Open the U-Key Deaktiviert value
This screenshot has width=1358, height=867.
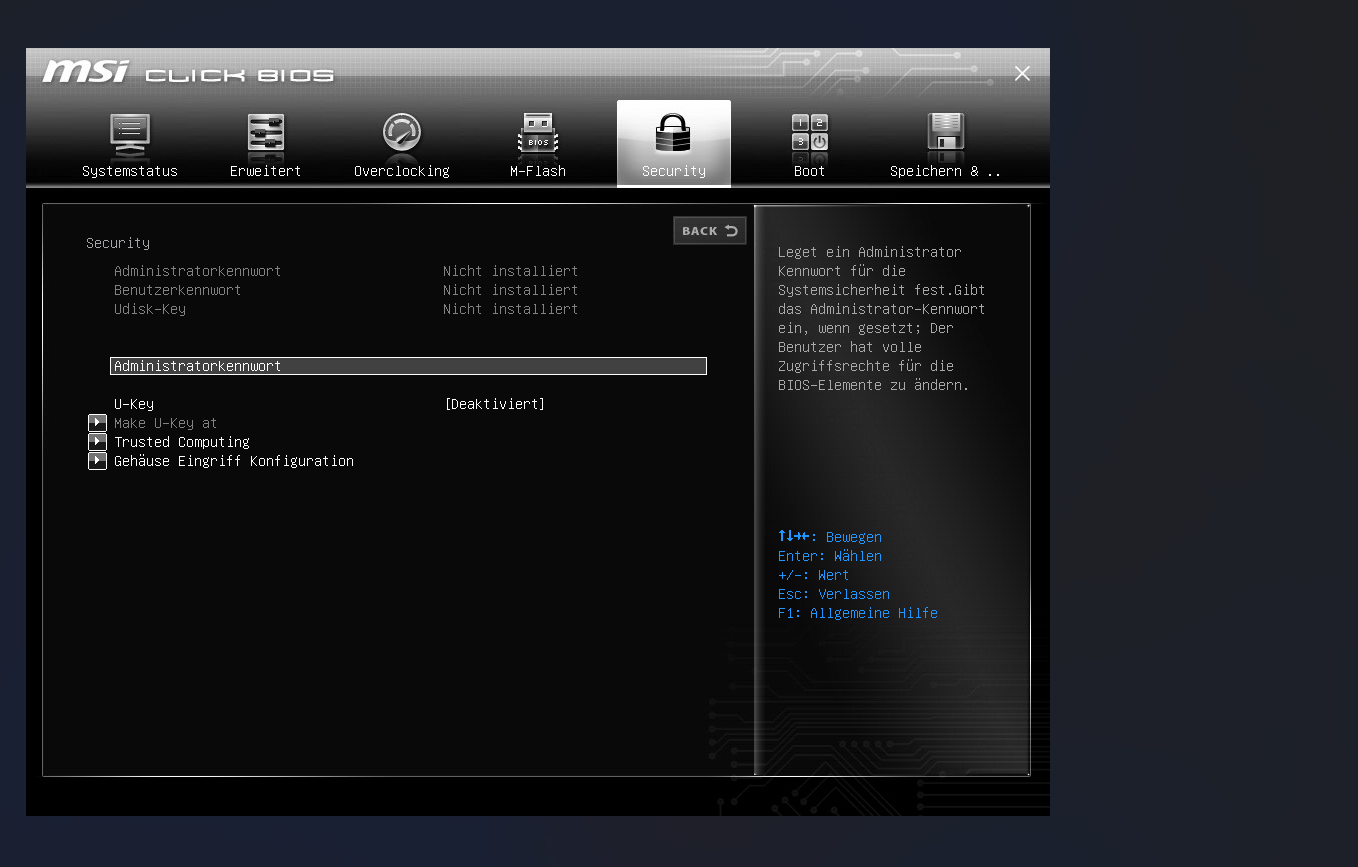(x=495, y=404)
